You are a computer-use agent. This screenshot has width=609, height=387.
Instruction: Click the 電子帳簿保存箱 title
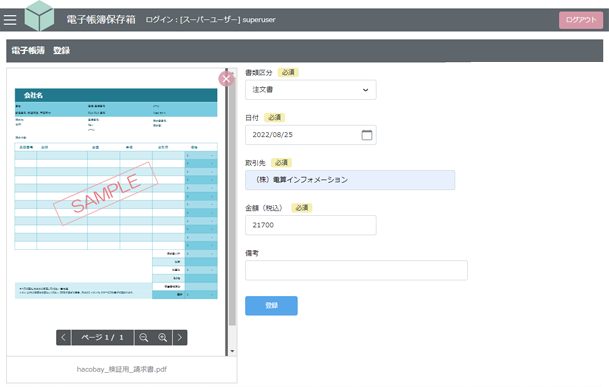101,19
